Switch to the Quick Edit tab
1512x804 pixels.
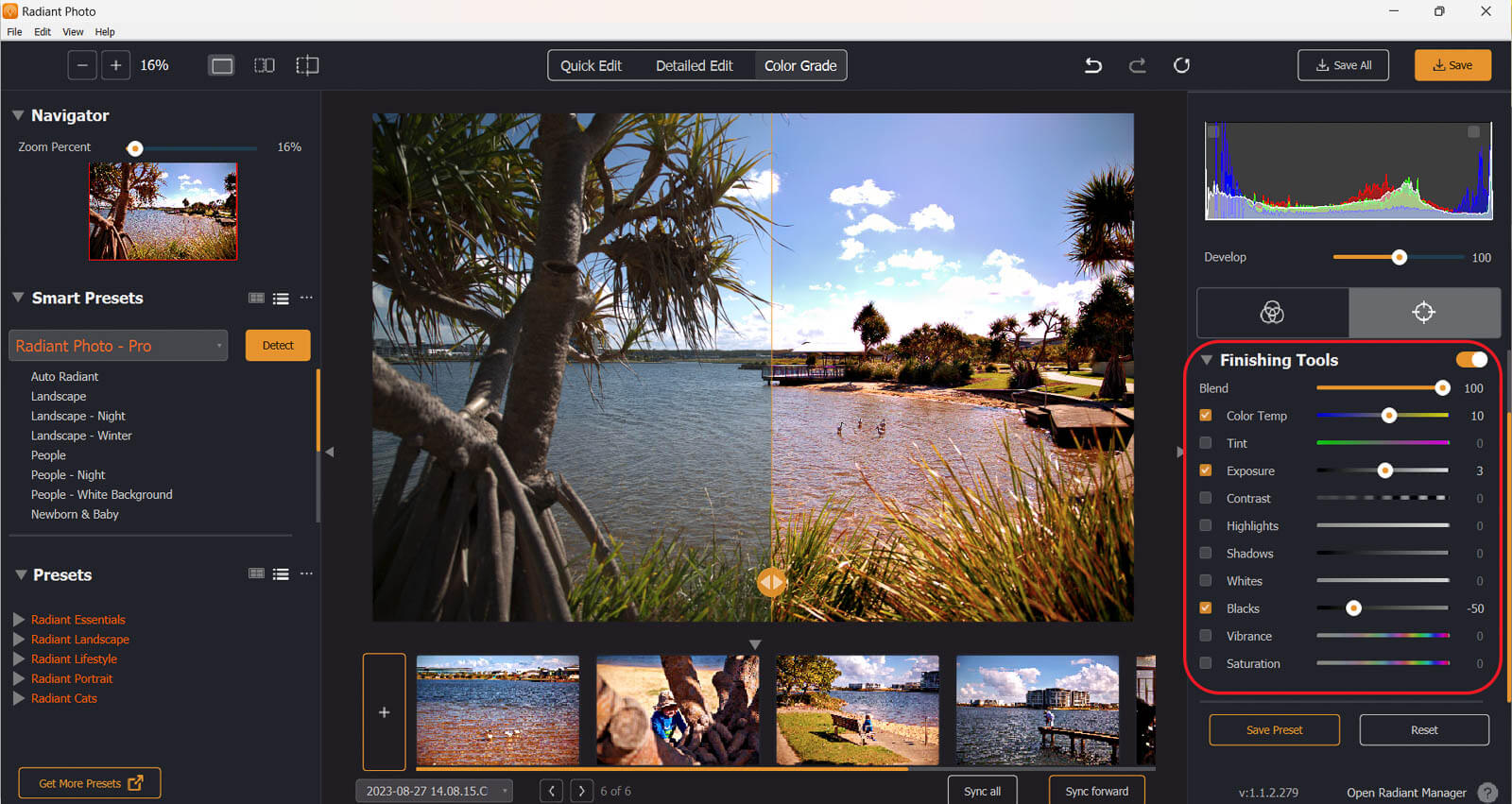[x=591, y=65]
